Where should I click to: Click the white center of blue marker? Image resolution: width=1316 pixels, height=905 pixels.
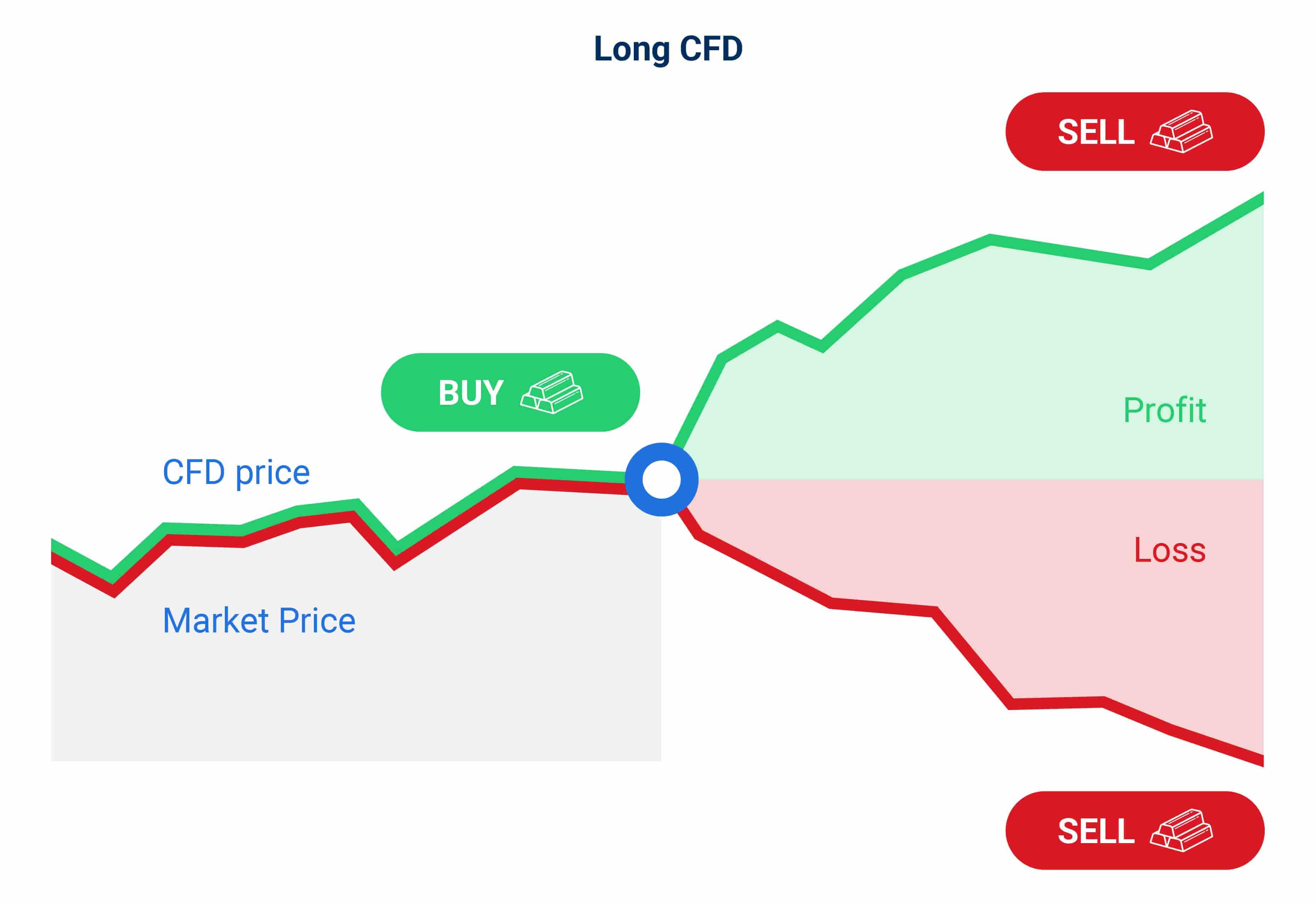pyautogui.click(x=661, y=480)
